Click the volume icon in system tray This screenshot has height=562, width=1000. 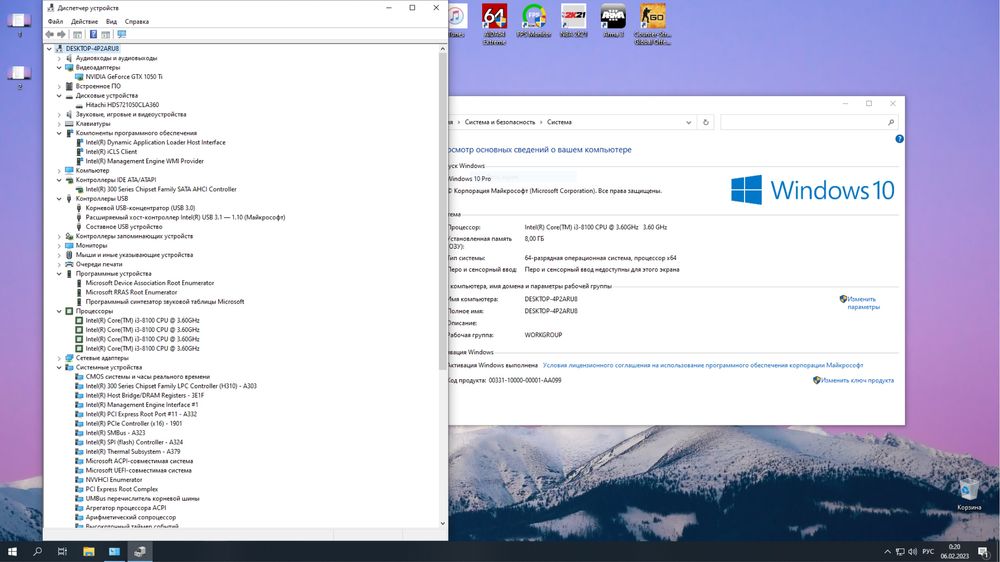tap(913, 551)
